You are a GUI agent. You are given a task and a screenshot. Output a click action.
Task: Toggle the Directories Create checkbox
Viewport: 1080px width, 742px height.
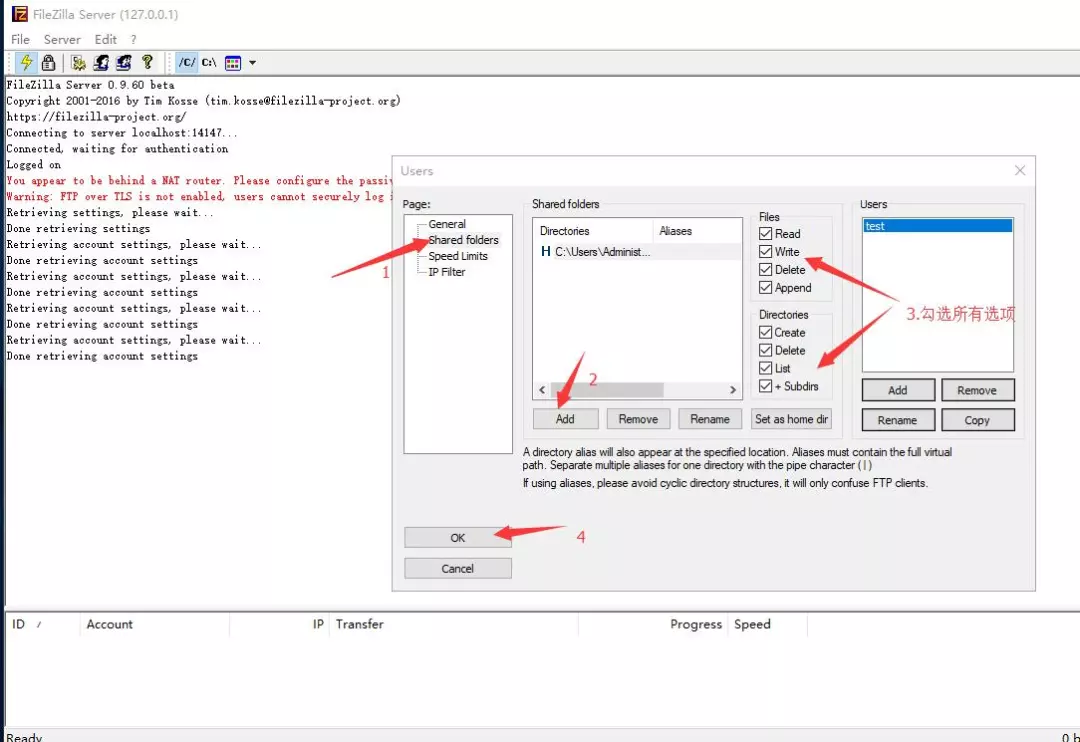(x=765, y=332)
